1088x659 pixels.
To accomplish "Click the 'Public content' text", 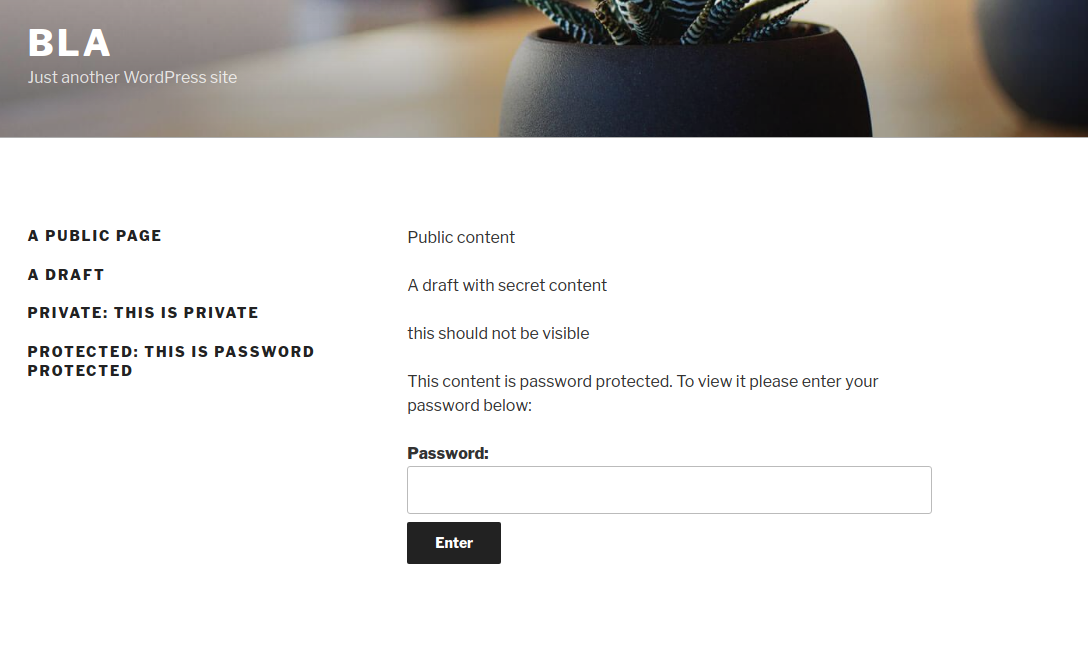I will click(x=461, y=237).
